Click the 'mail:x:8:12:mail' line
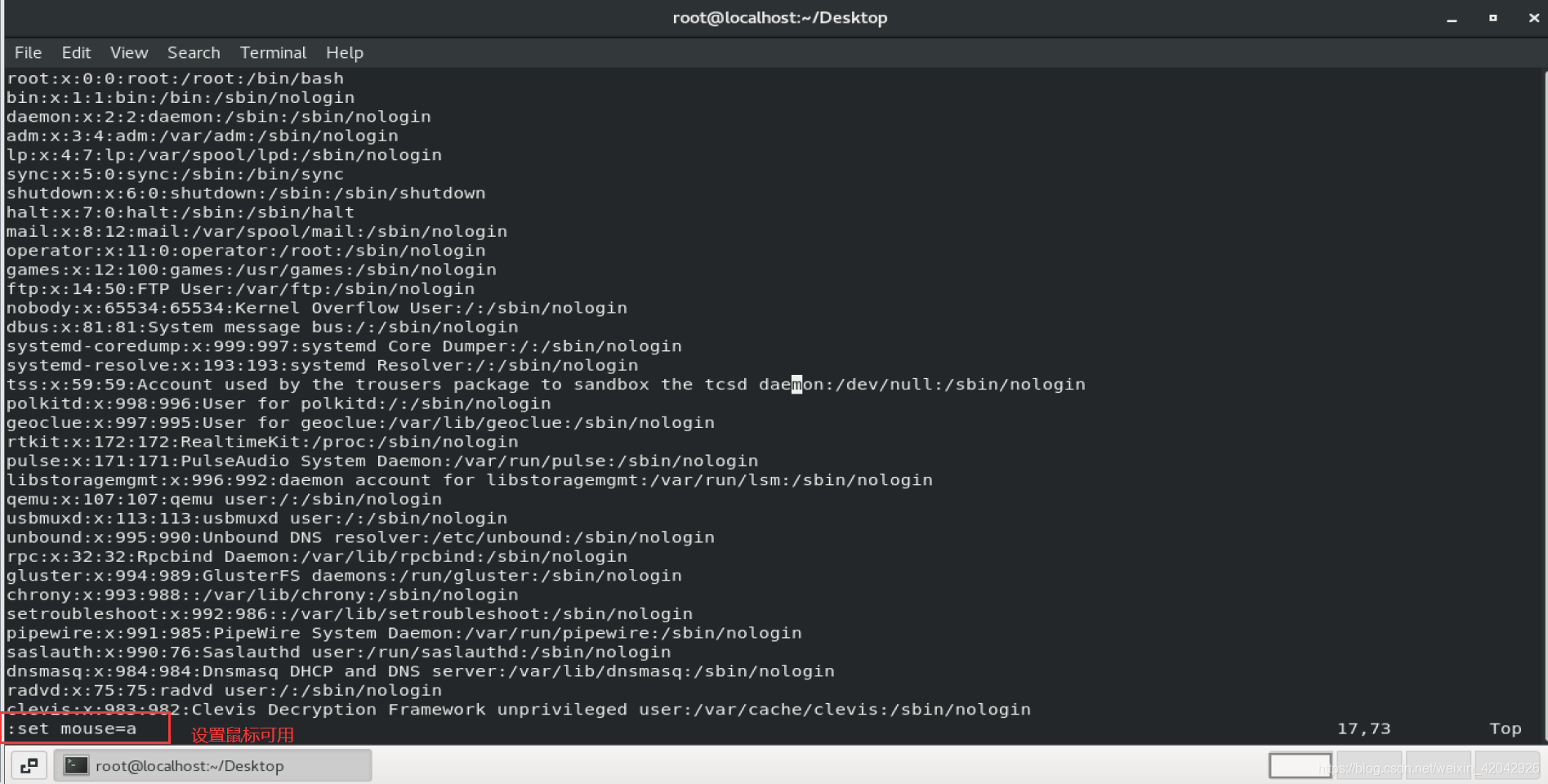Image resolution: width=1548 pixels, height=784 pixels. (257, 232)
